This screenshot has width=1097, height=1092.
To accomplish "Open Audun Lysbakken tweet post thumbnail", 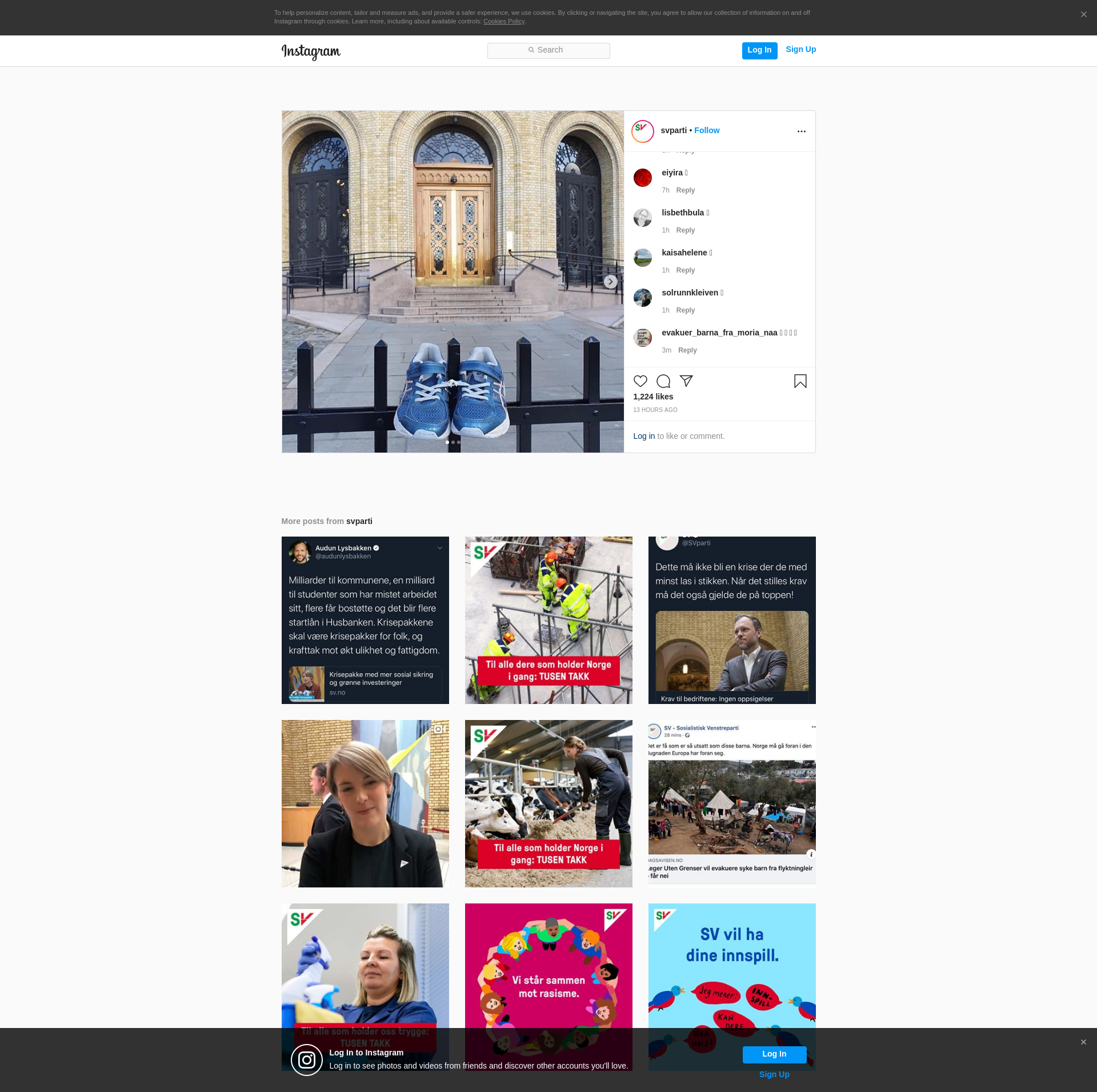I will [x=365, y=620].
